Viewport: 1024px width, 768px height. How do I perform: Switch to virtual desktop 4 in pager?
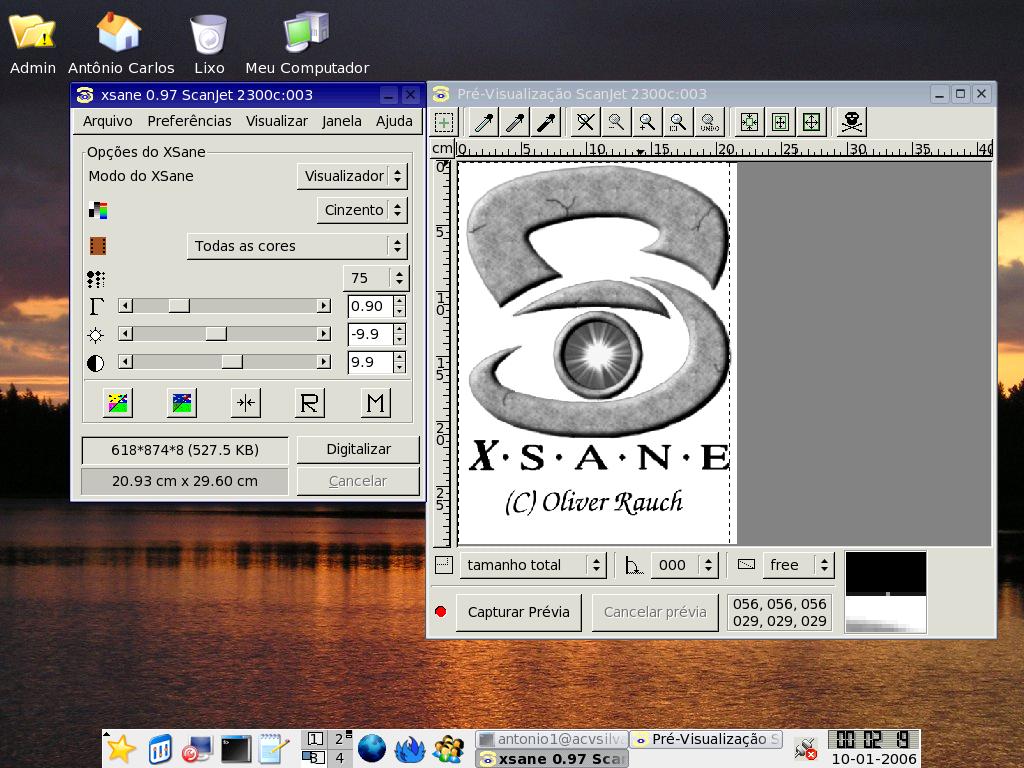[x=340, y=758]
